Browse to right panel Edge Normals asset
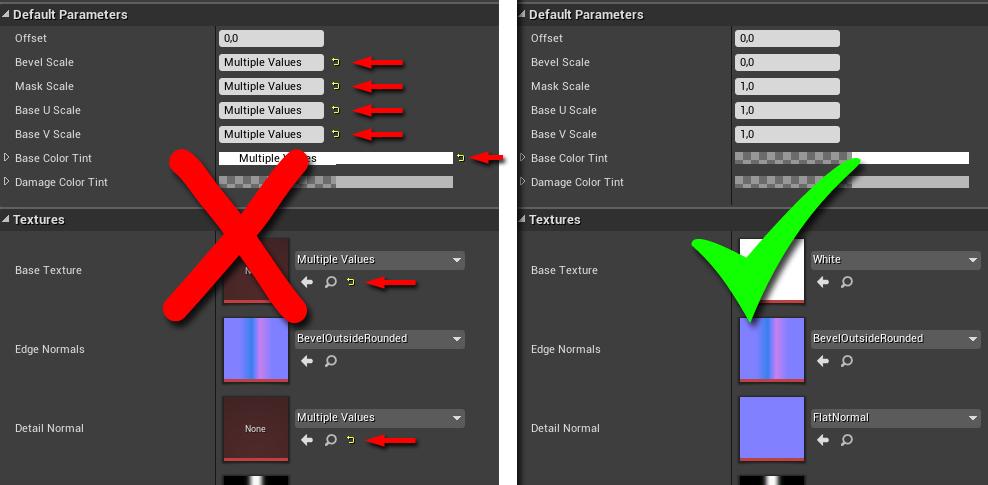 [x=847, y=361]
